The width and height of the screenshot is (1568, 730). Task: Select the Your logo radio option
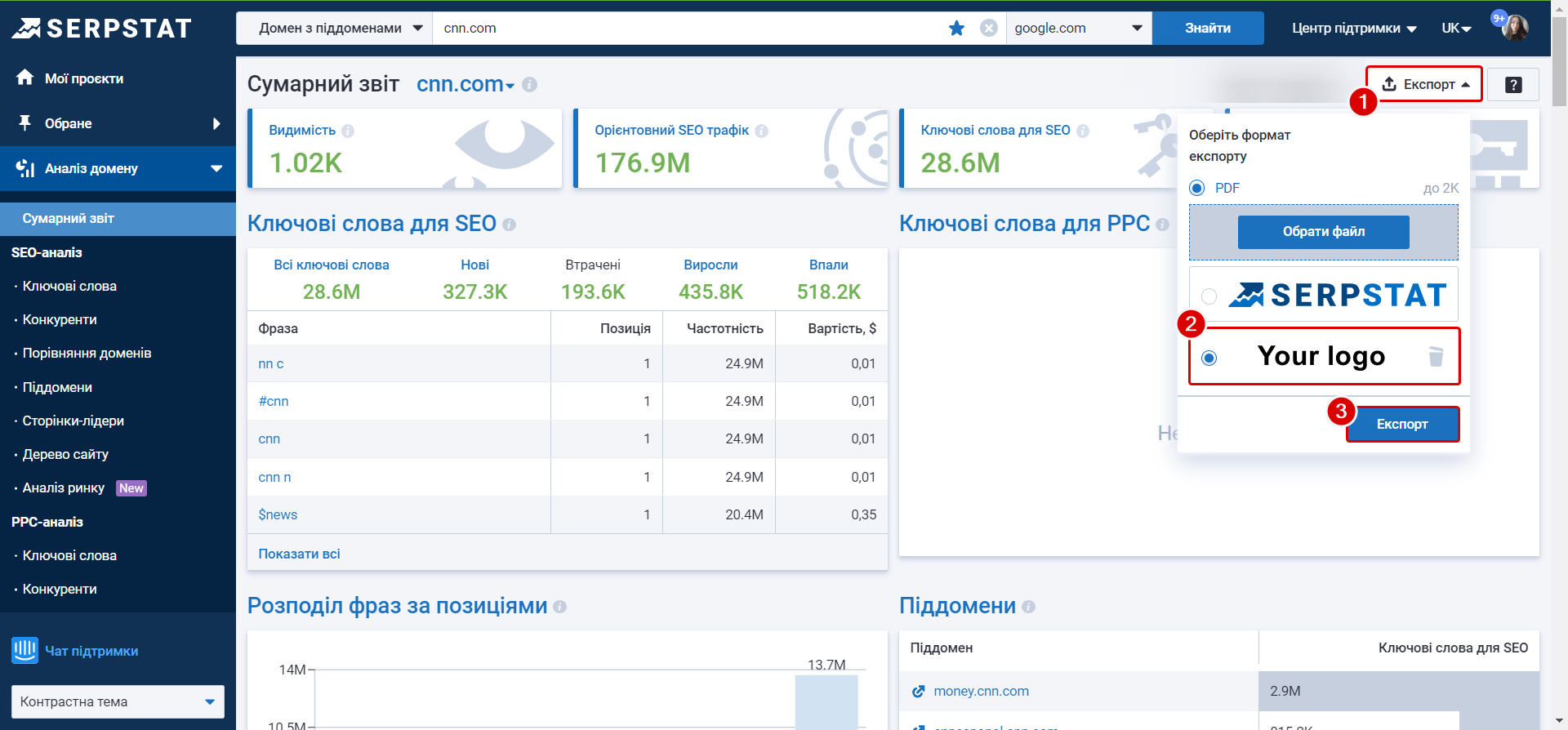point(1209,358)
